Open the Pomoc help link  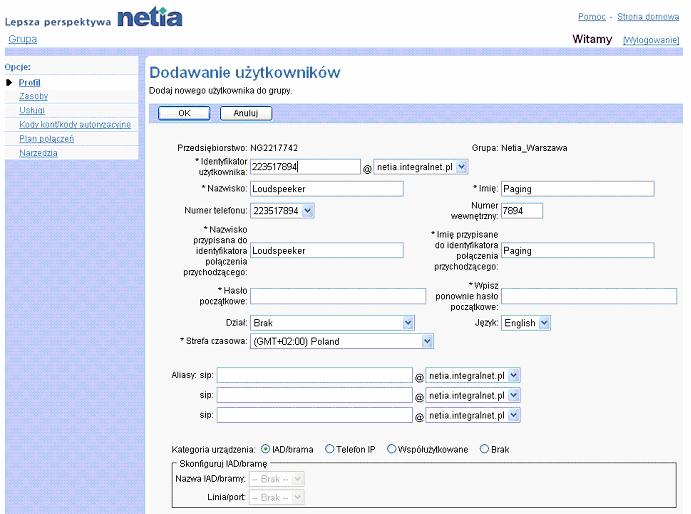coord(592,17)
